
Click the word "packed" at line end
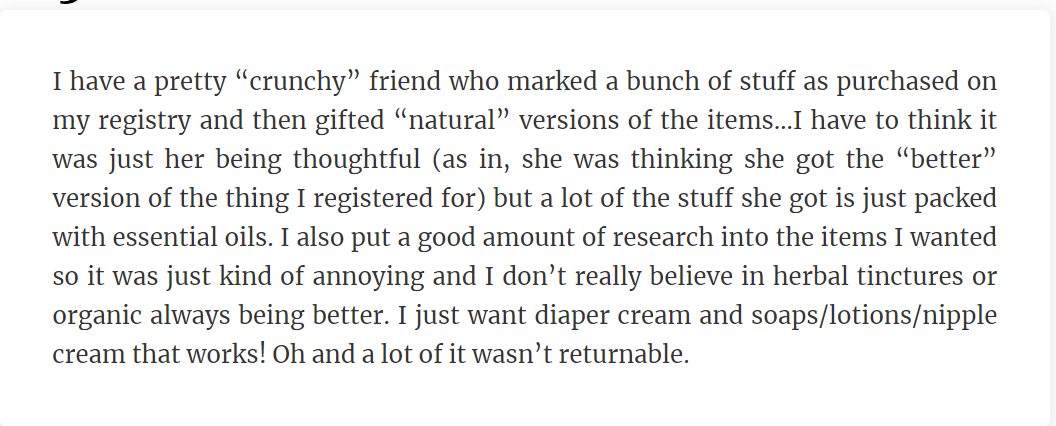point(955,200)
